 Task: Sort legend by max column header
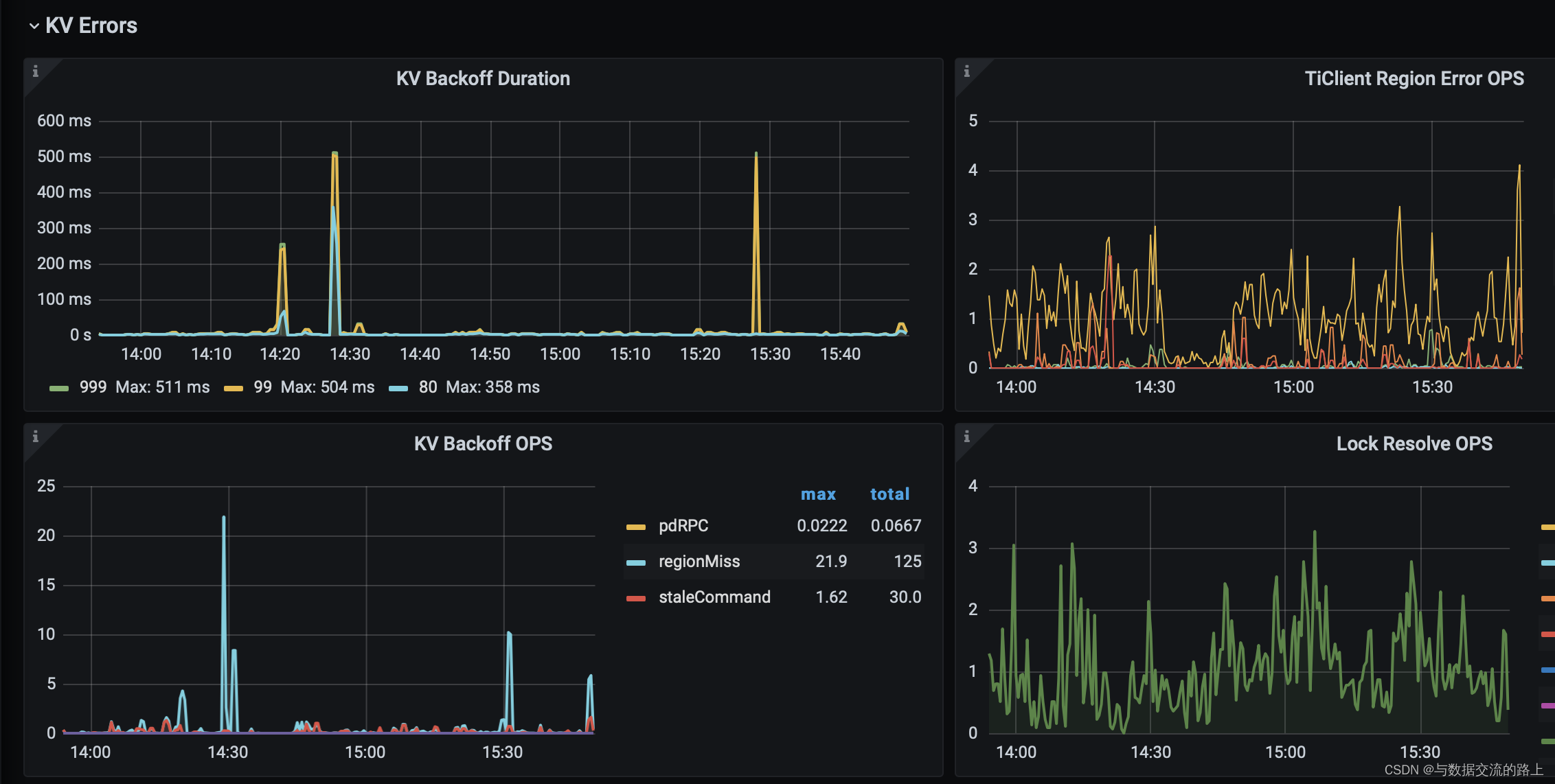pyautogui.click(x=818, y=494)
